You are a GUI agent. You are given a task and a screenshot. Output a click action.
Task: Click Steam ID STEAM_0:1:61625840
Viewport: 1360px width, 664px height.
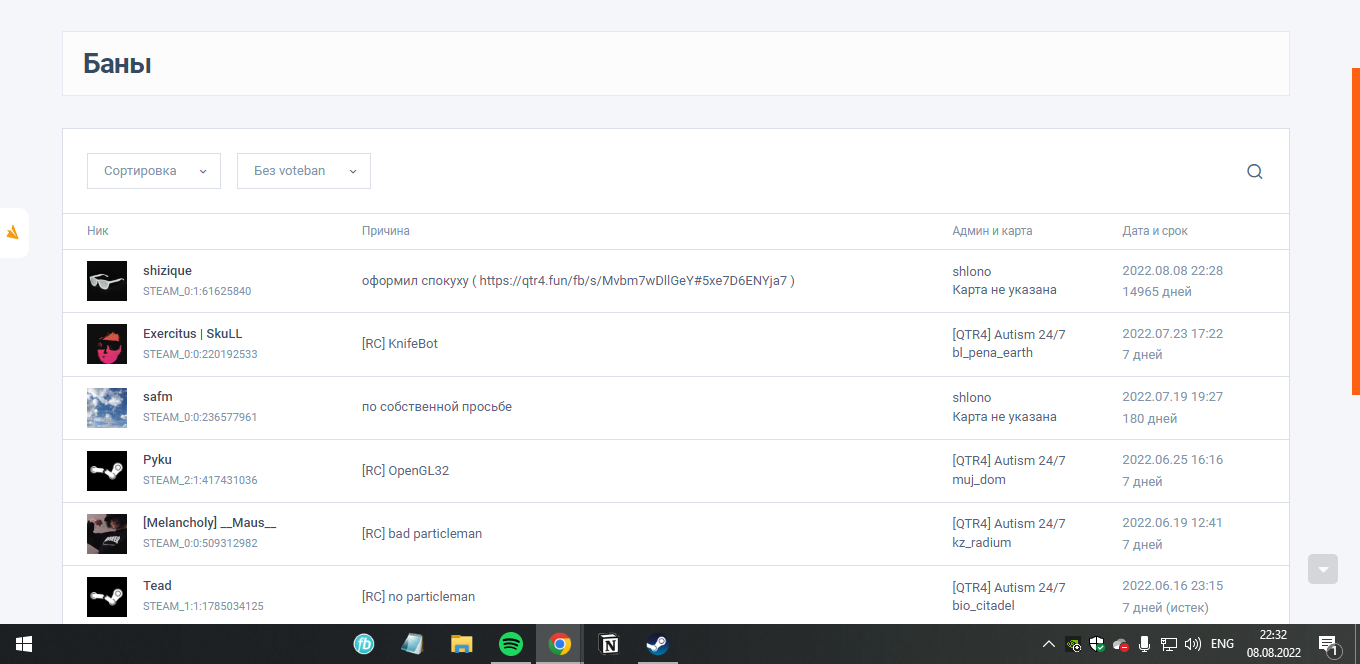197,292
